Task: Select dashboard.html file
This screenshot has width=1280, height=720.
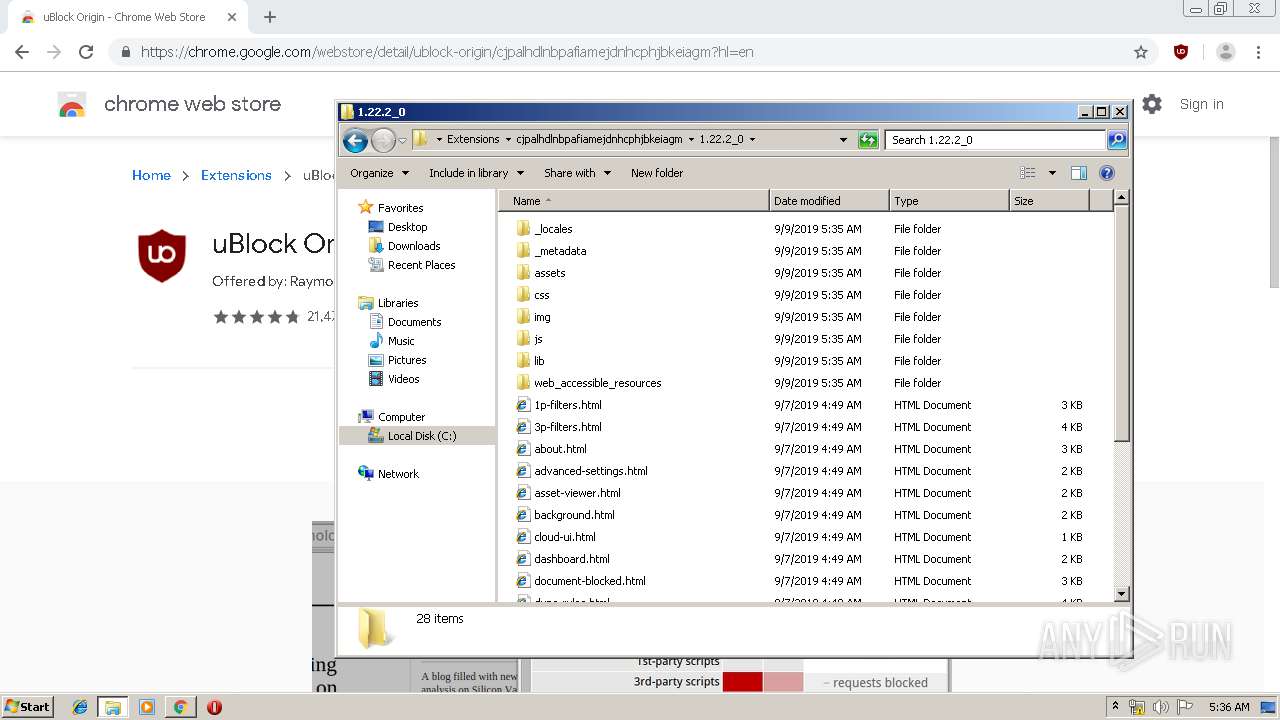Action: [x=571, y=559]
